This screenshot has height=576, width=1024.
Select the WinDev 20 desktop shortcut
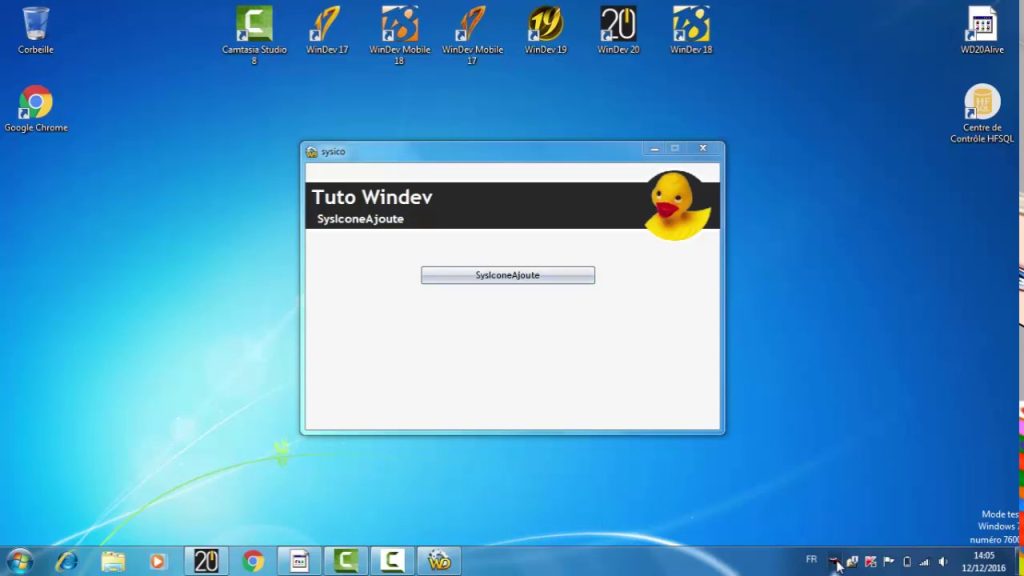(x=618, y=30)
